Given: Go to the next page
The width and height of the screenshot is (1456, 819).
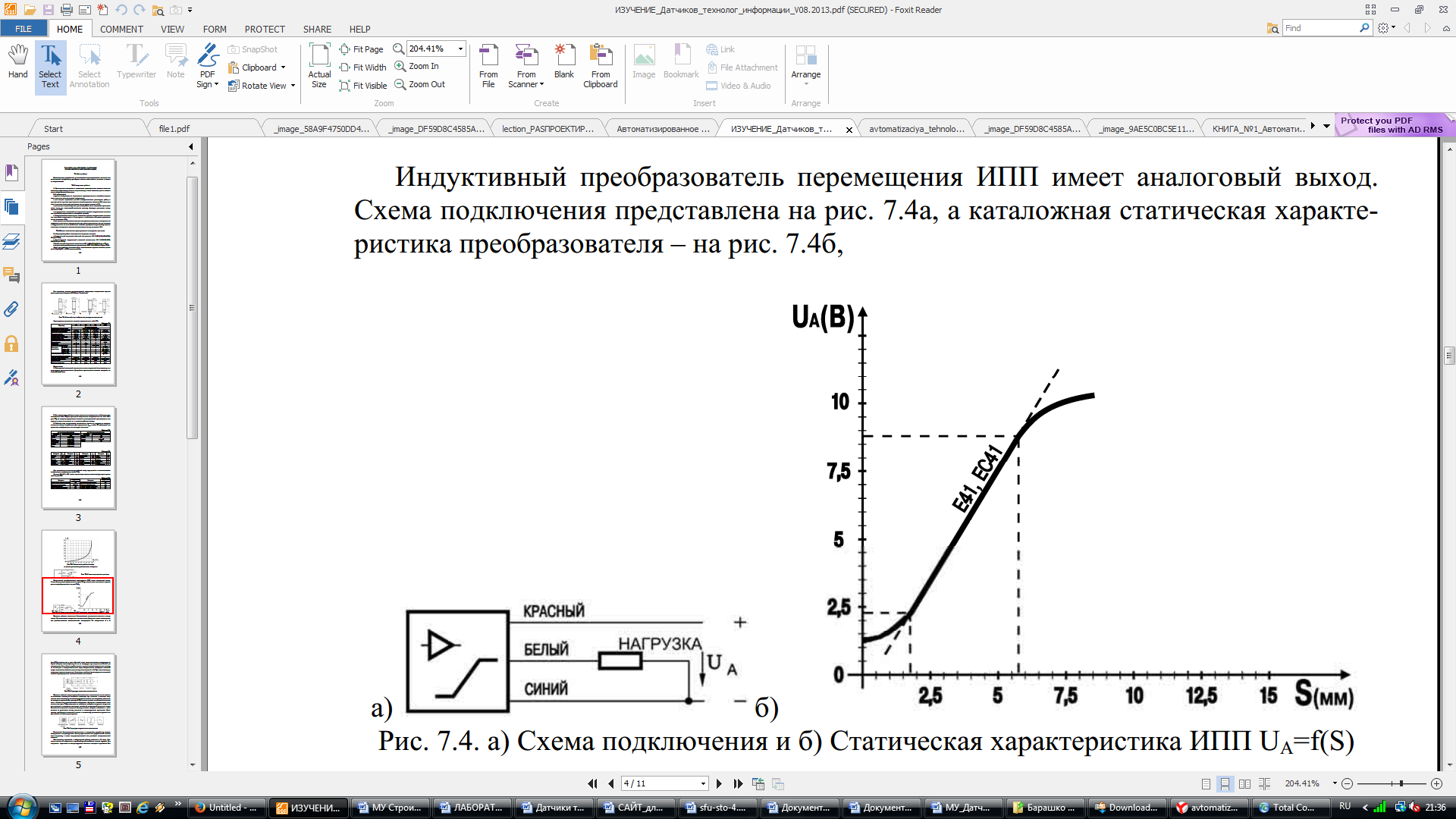Looking at the screenshot, I should [x=719, y=783].
